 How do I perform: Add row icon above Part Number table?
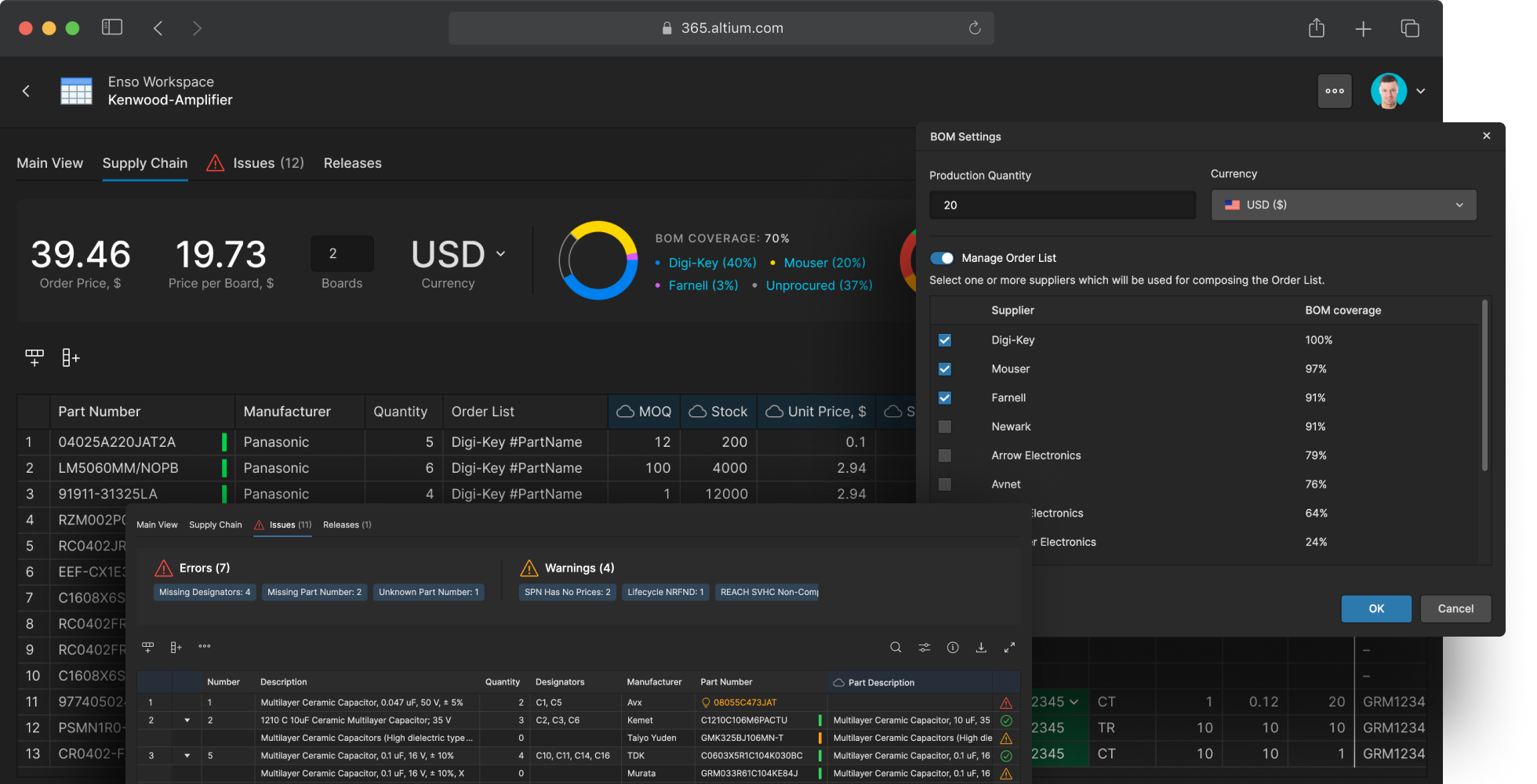(x=35, y=358)
